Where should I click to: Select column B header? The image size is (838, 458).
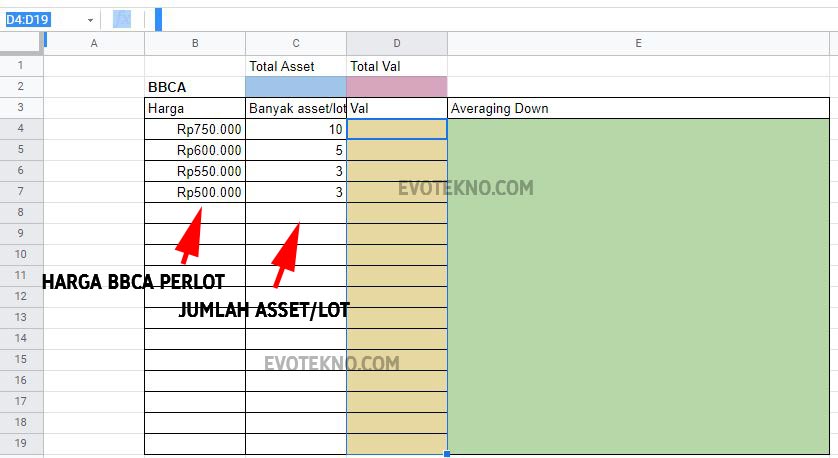[x=195, y=43]
